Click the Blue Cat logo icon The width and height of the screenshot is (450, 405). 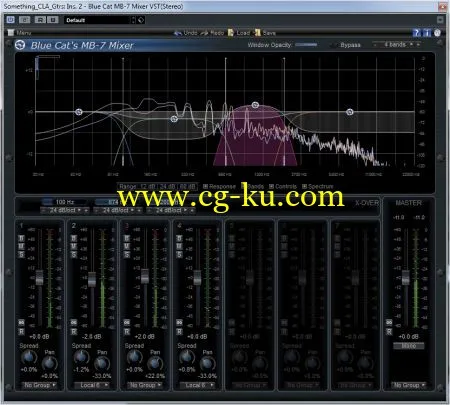point(20,45)
